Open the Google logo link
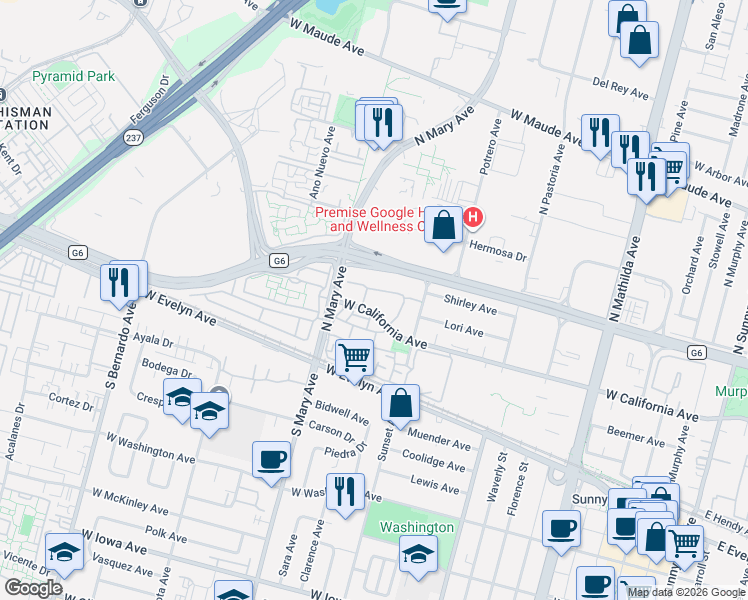748x600 pixels. 33,588
